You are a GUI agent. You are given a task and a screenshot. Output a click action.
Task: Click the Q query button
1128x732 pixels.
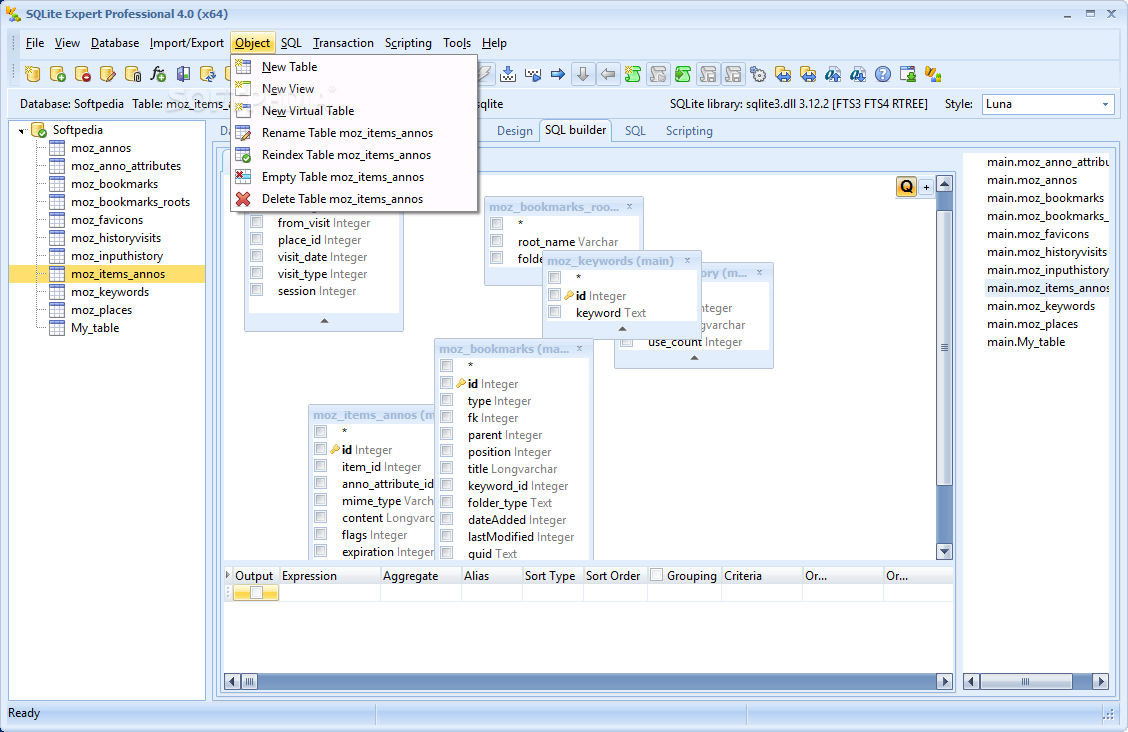pos(906,187)
